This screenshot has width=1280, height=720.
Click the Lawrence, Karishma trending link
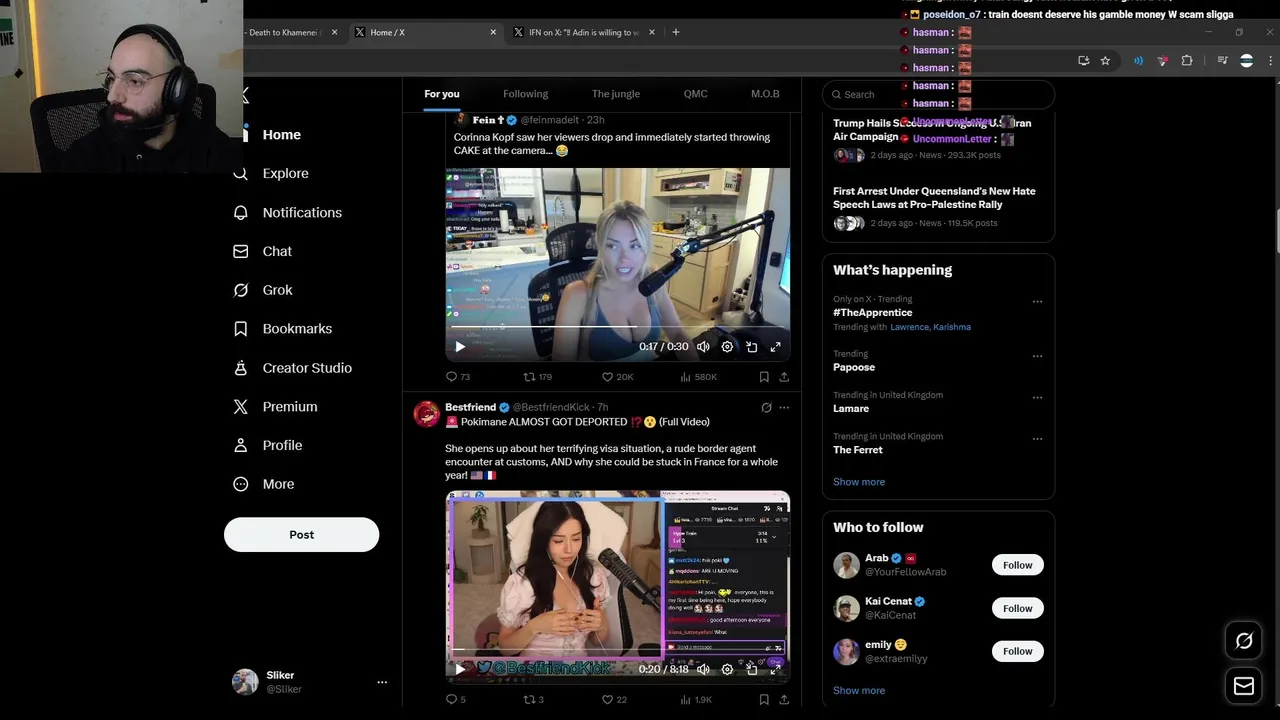pos(930,327)
